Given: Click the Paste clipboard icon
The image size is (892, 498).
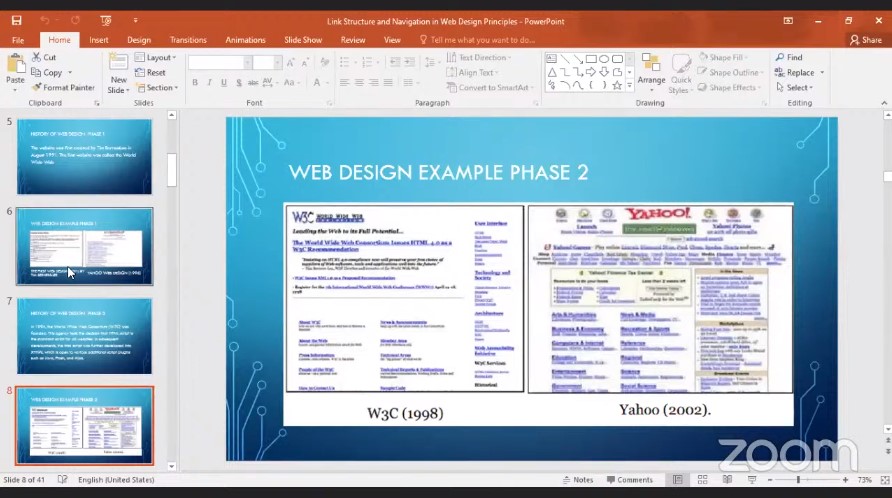Looking at the screenshot, I should (15, 64).
